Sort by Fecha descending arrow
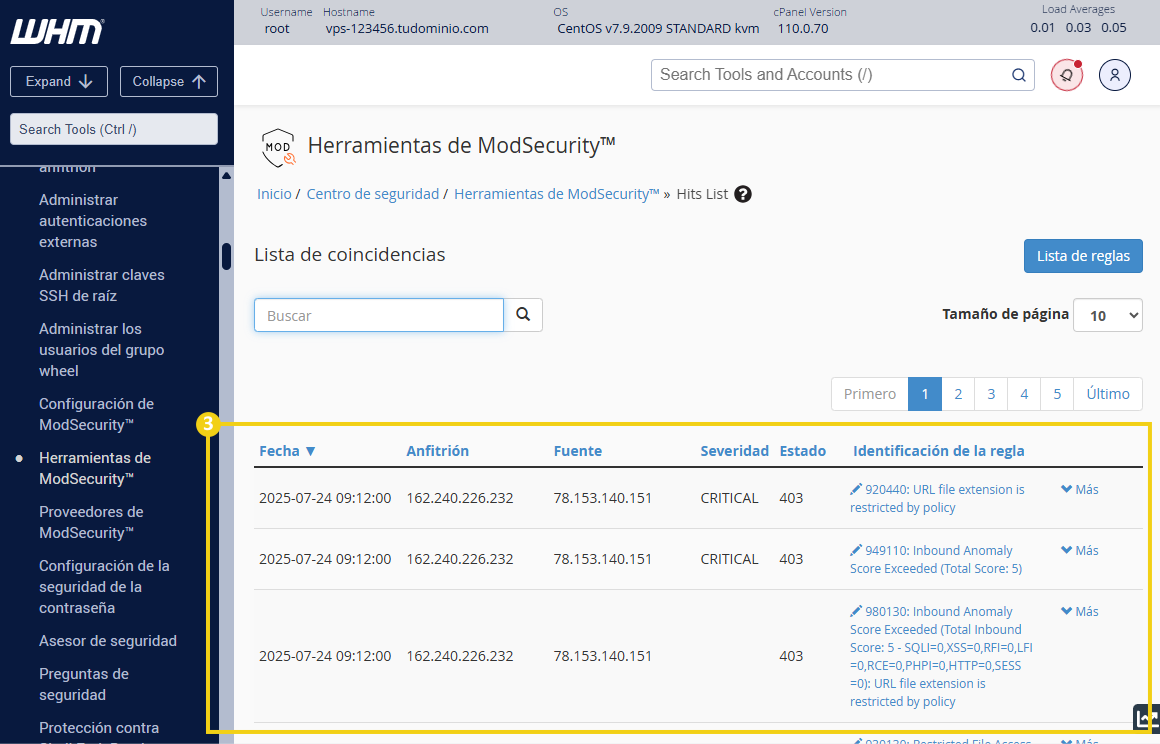1160x744 pixels. [311, 451]
